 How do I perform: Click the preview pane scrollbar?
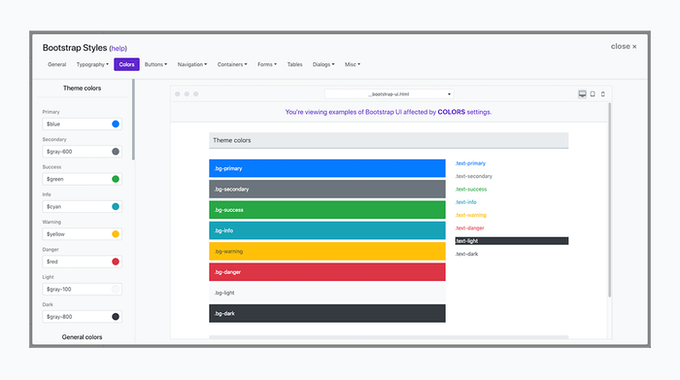(609, 200)
